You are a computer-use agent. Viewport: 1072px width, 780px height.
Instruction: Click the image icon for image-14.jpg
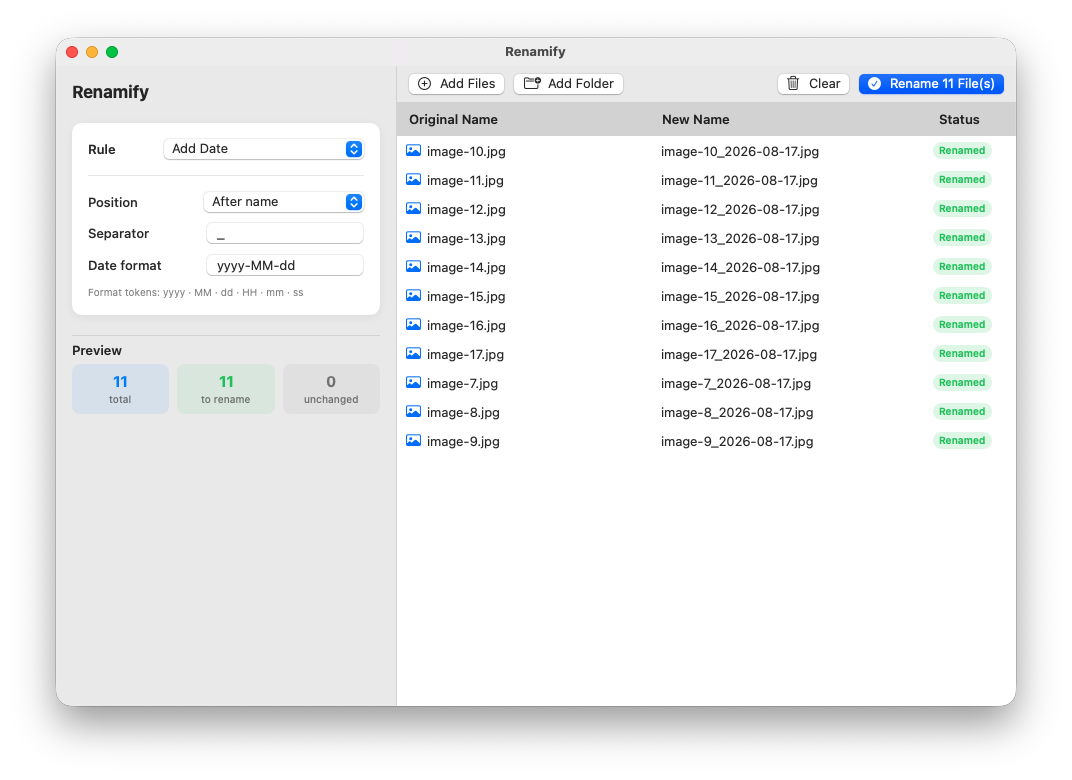[x=414, y=267]
